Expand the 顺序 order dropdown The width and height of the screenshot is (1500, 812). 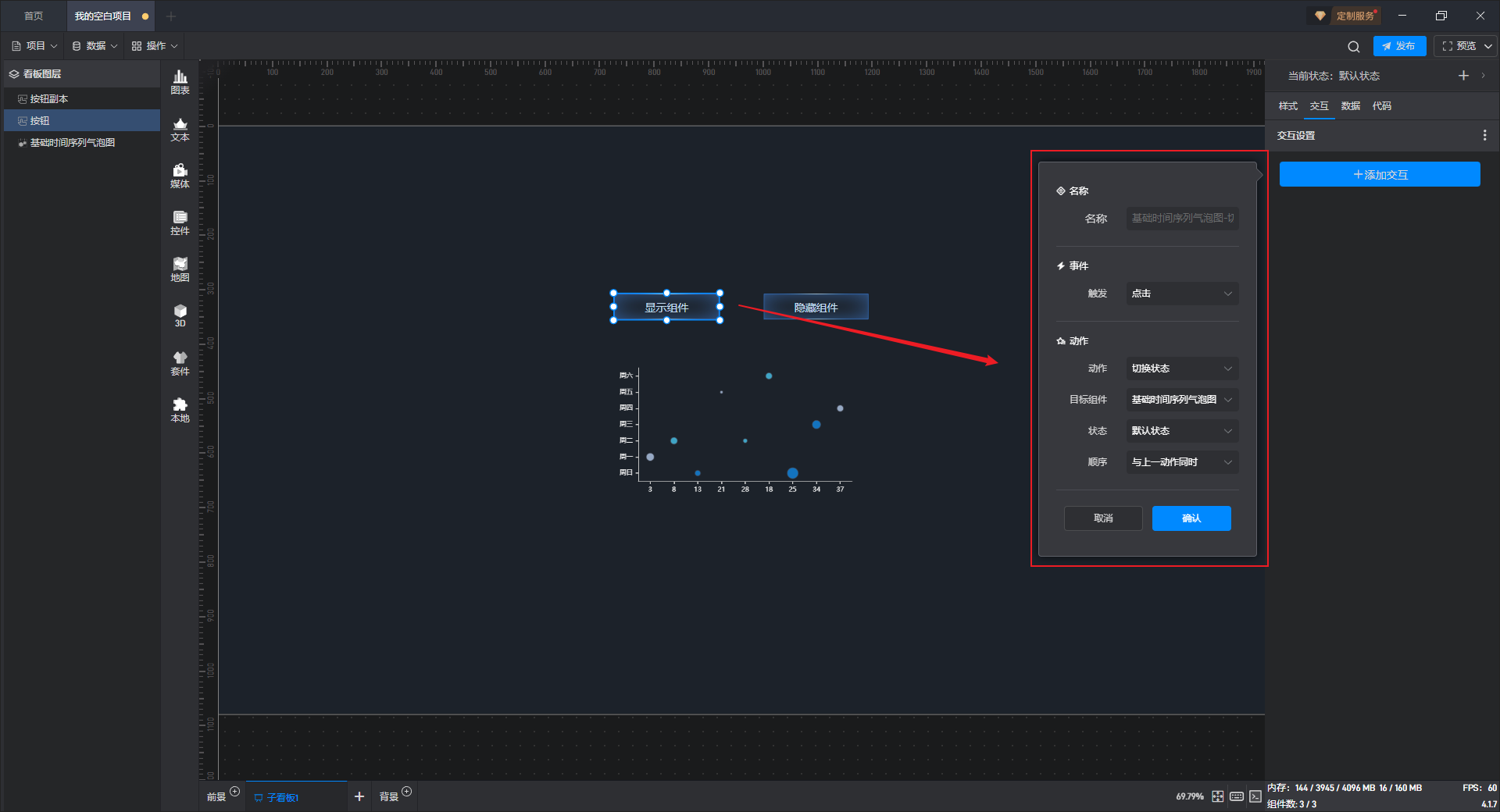coord(1181,462)
